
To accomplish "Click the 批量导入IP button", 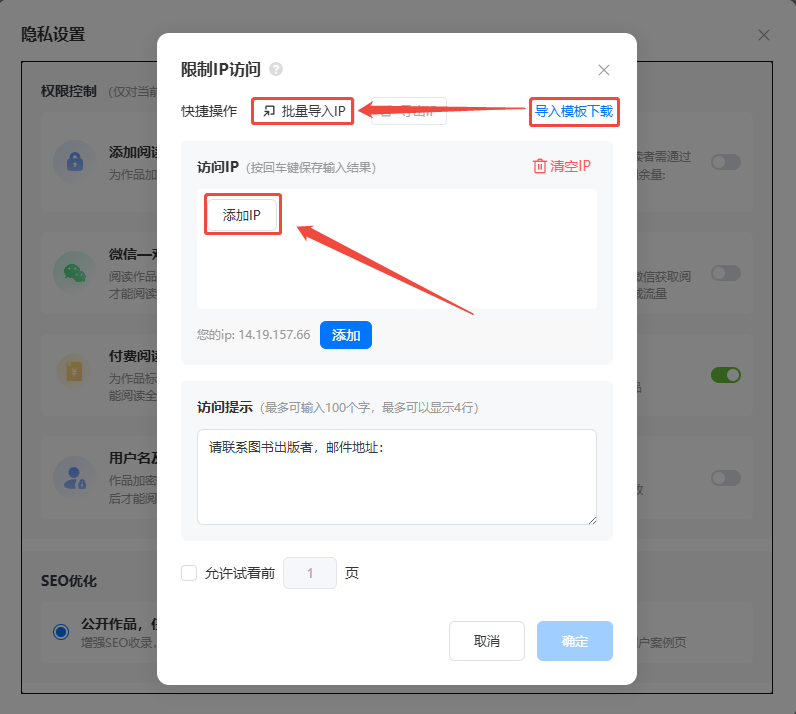I will [304, 111].
